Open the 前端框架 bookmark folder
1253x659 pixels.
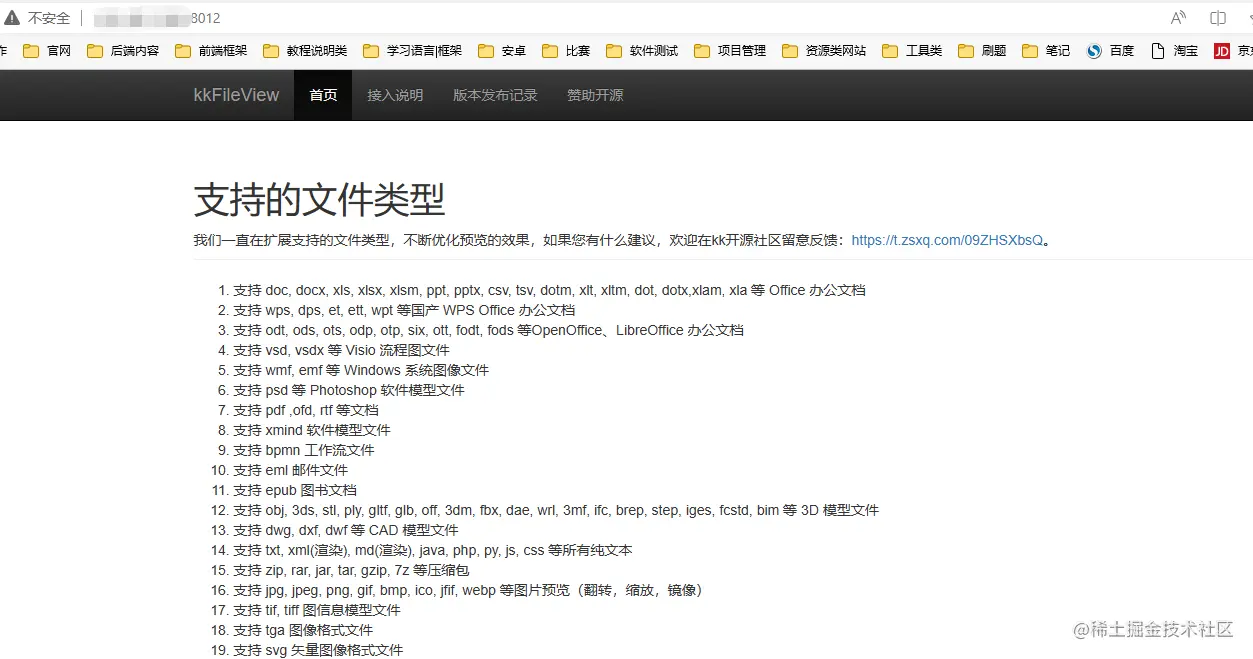pos(211,50)
